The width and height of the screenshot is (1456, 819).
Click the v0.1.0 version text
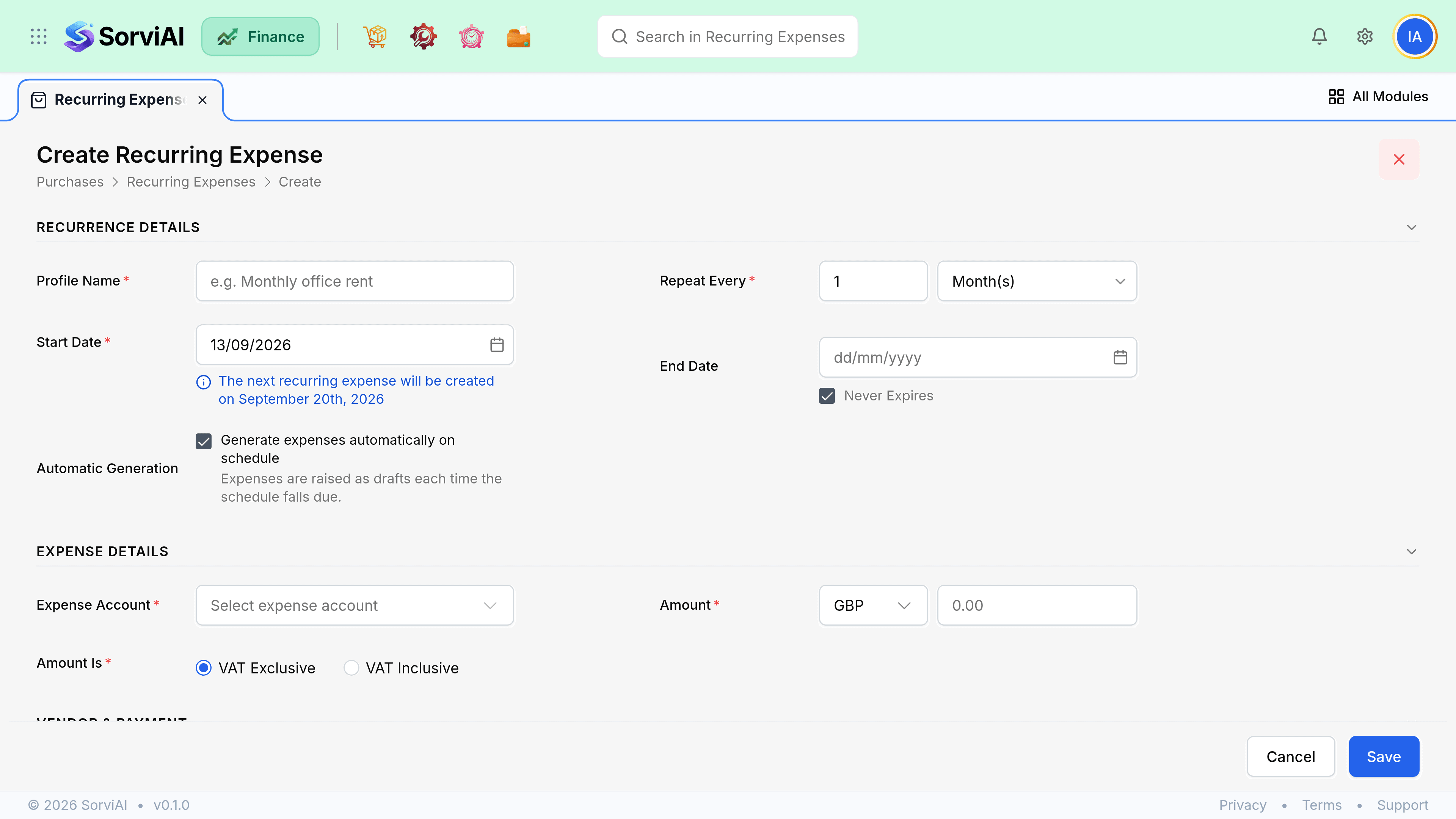click(x=171, y=805)
